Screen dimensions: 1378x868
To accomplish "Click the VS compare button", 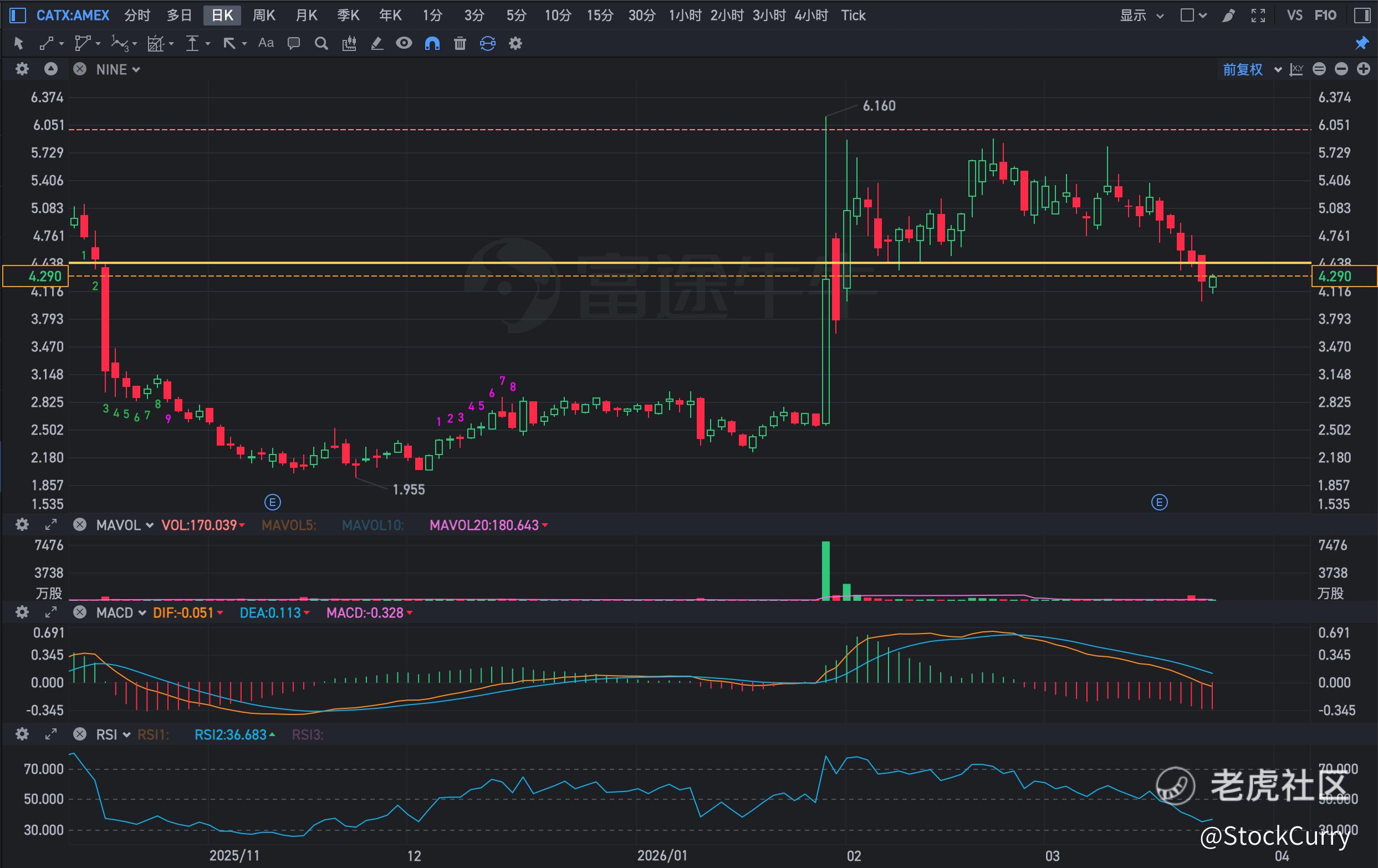I will click(1294, 16).
